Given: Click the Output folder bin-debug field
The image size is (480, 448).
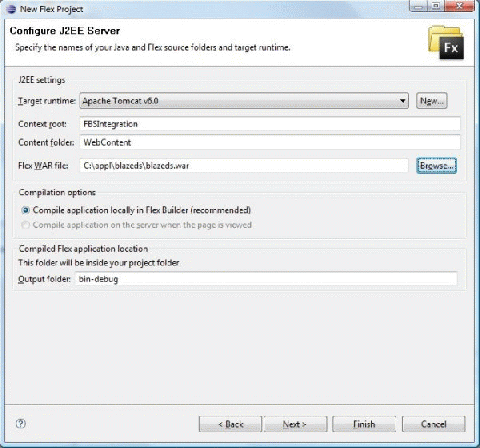Looking at the screenshot, I should 266,279.
